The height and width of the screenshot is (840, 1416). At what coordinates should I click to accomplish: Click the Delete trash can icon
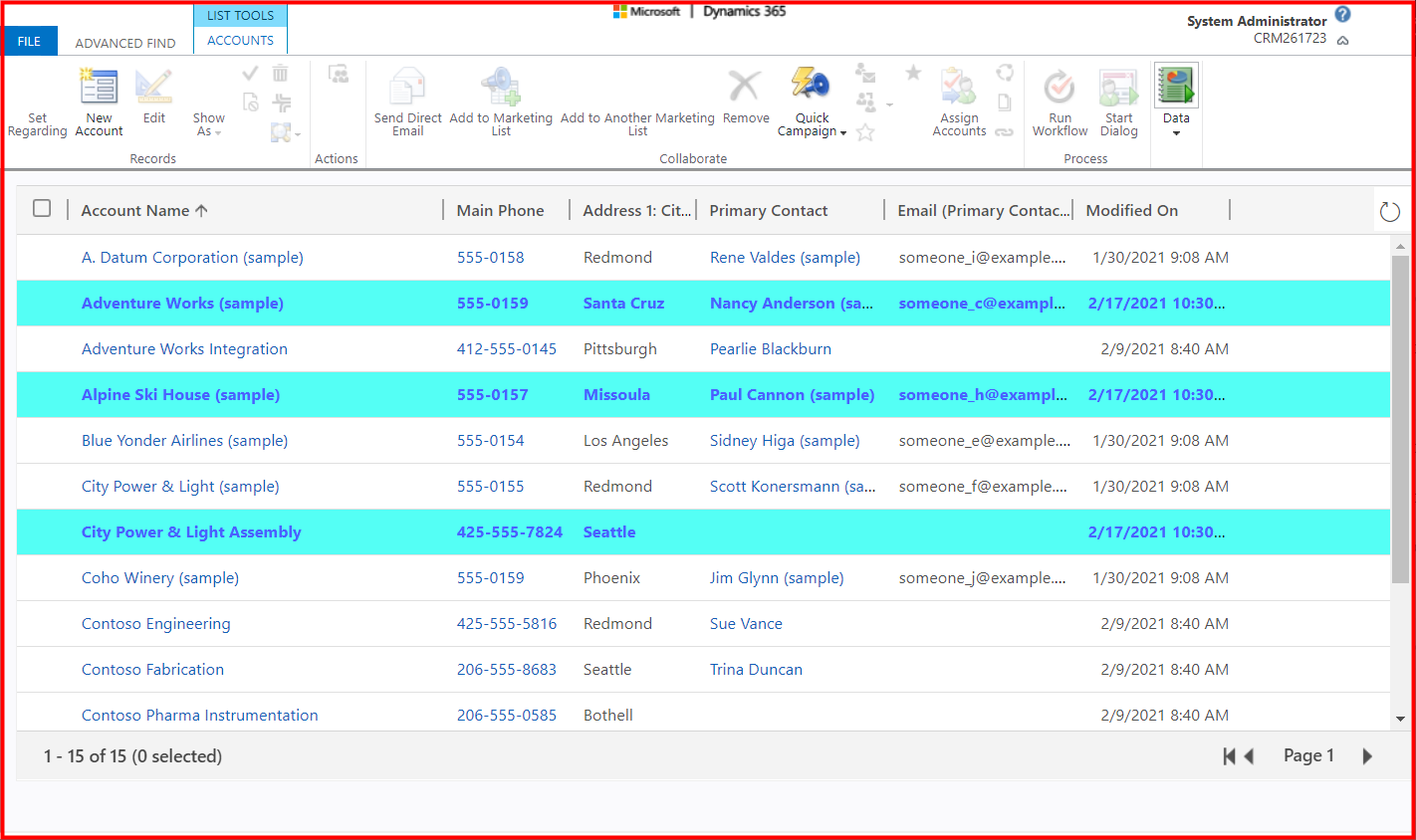click(281, 74)
